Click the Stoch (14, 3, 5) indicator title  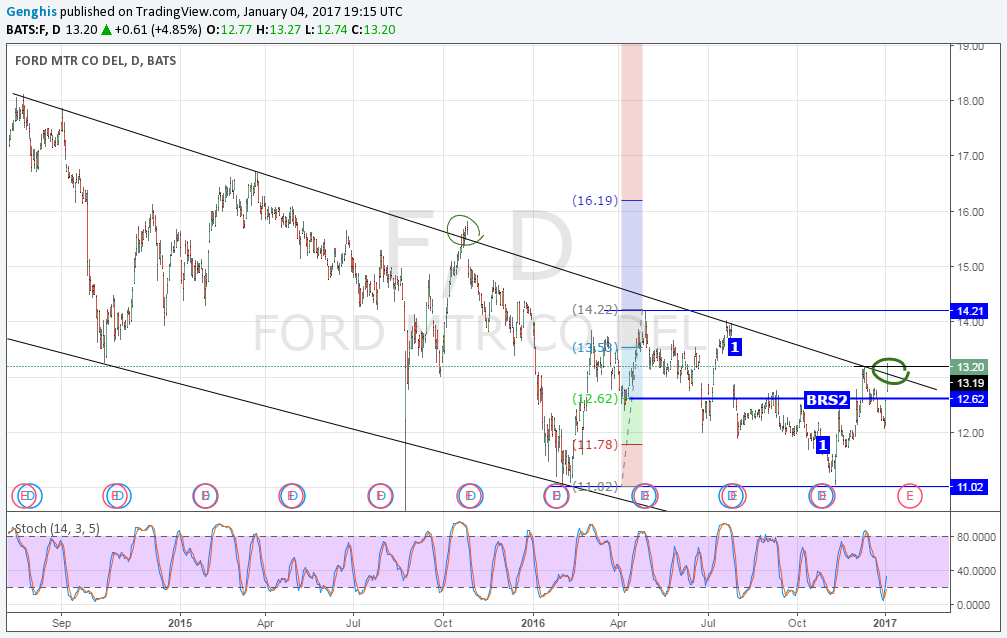pos(57,529)
